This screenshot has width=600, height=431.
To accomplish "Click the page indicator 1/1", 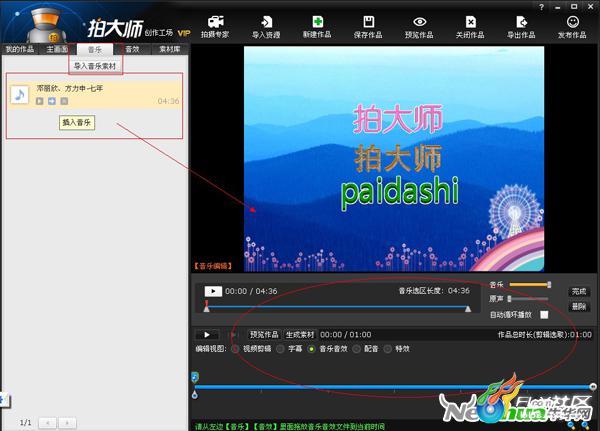I will [26, 423].
